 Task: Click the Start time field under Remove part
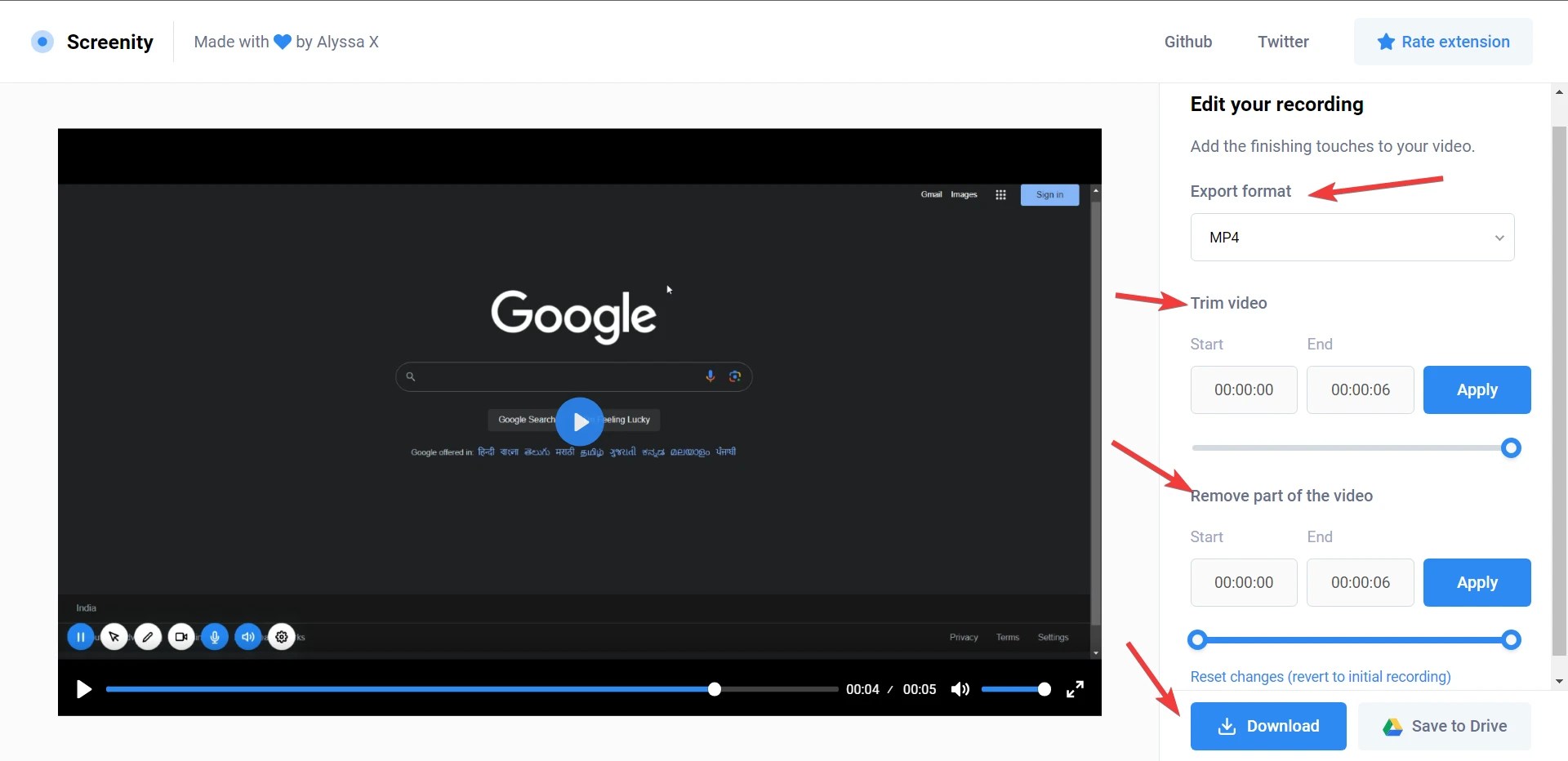(1243, 582)
